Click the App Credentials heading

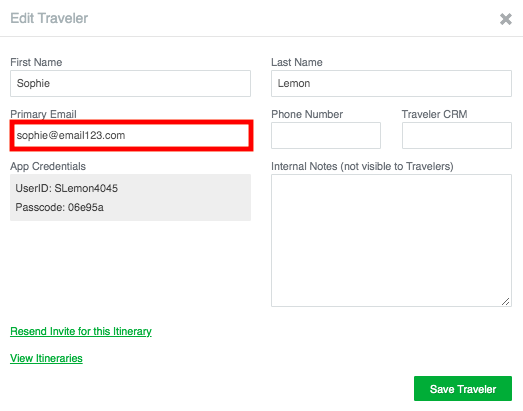tap(48, 166)
